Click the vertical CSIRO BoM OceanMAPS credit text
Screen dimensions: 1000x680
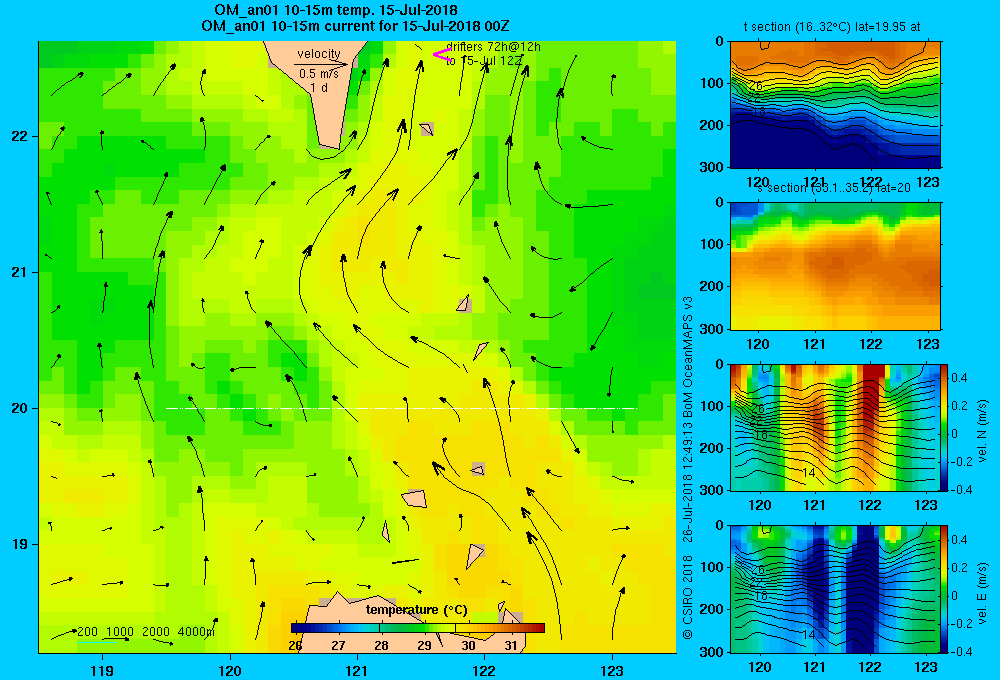pos(688,468)
